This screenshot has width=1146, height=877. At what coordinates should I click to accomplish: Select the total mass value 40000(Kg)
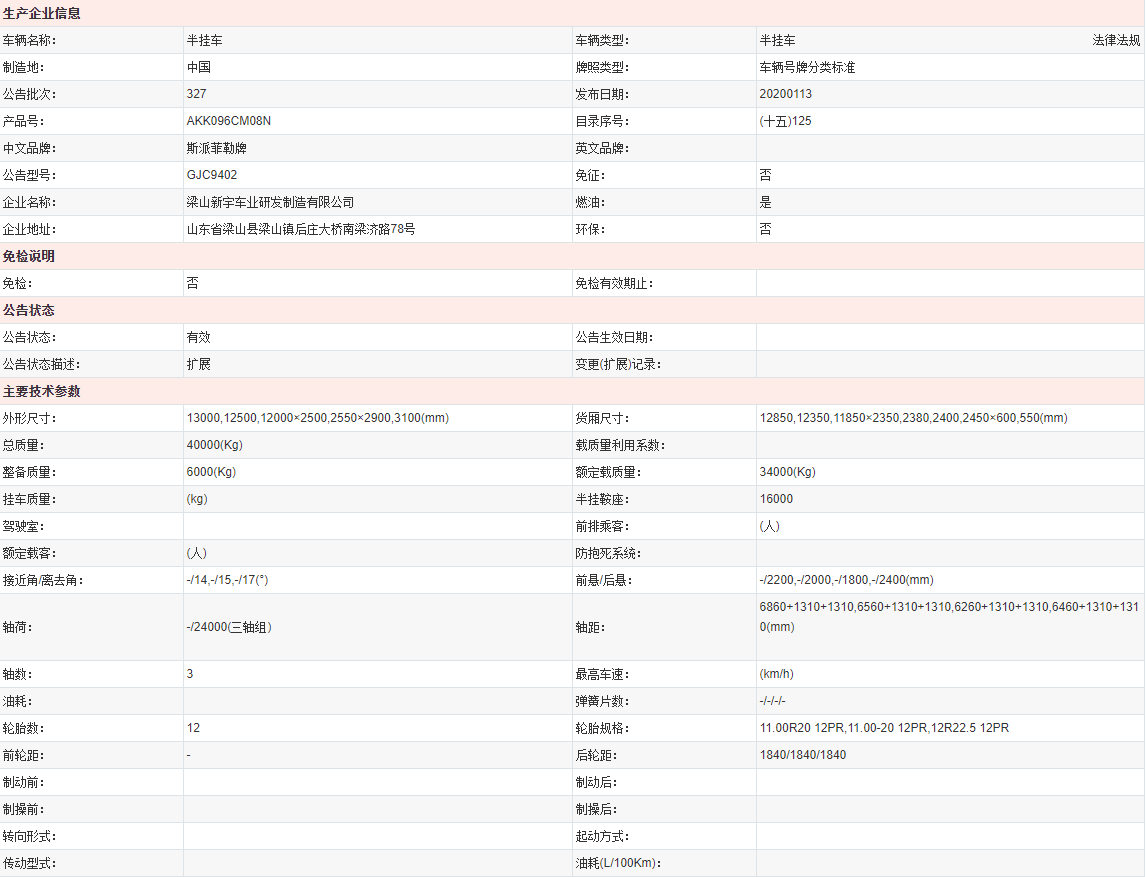tap(214, 445)
